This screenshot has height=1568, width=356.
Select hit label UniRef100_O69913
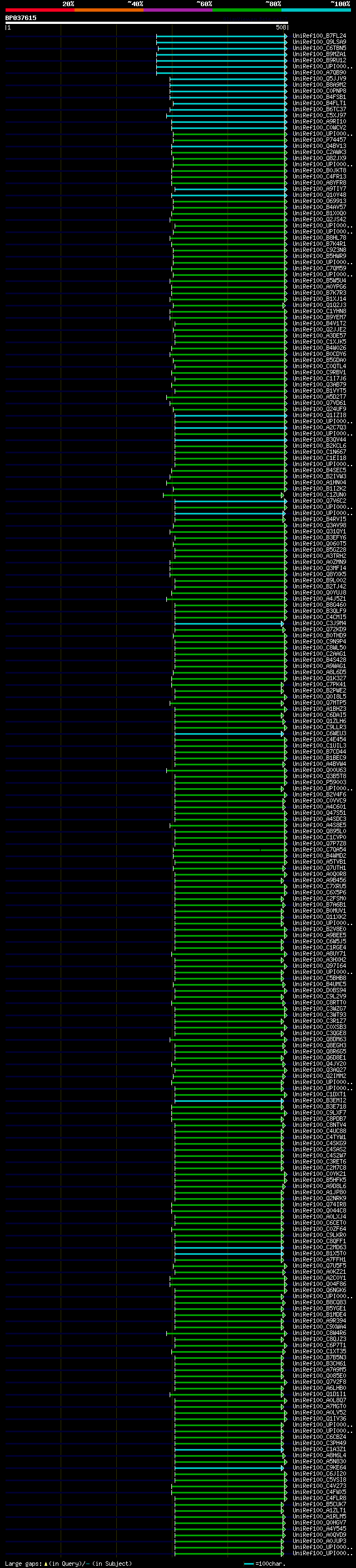pyautogui.click(x=319, y=201)
